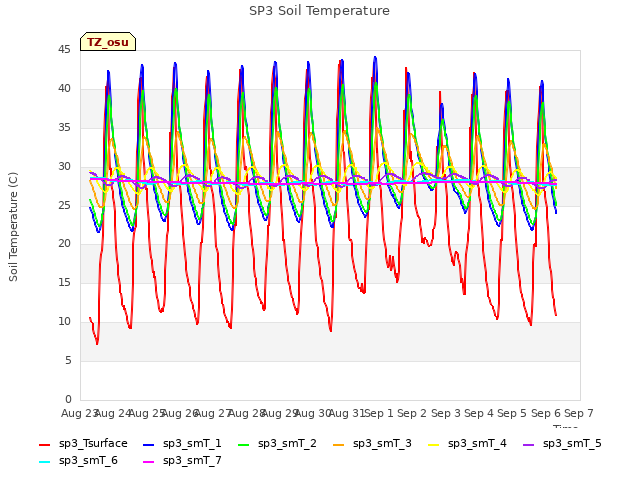The height and width of the screenshot is (480, 640).
Task: Click the blue sp3_smT_1 legend swatch
Action: point(149,444)
